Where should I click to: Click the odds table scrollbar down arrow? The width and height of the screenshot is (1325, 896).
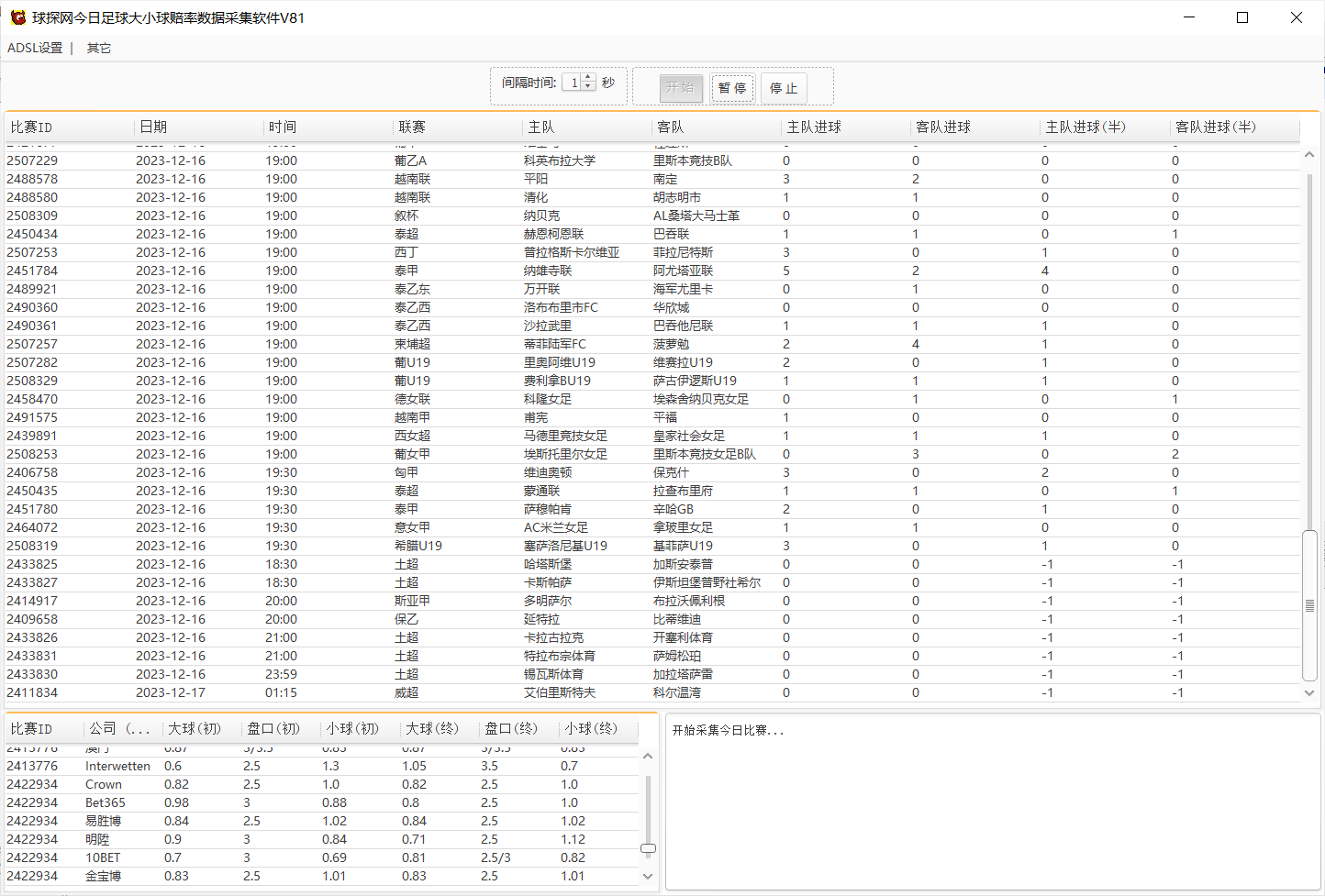[x=648, y=877]
